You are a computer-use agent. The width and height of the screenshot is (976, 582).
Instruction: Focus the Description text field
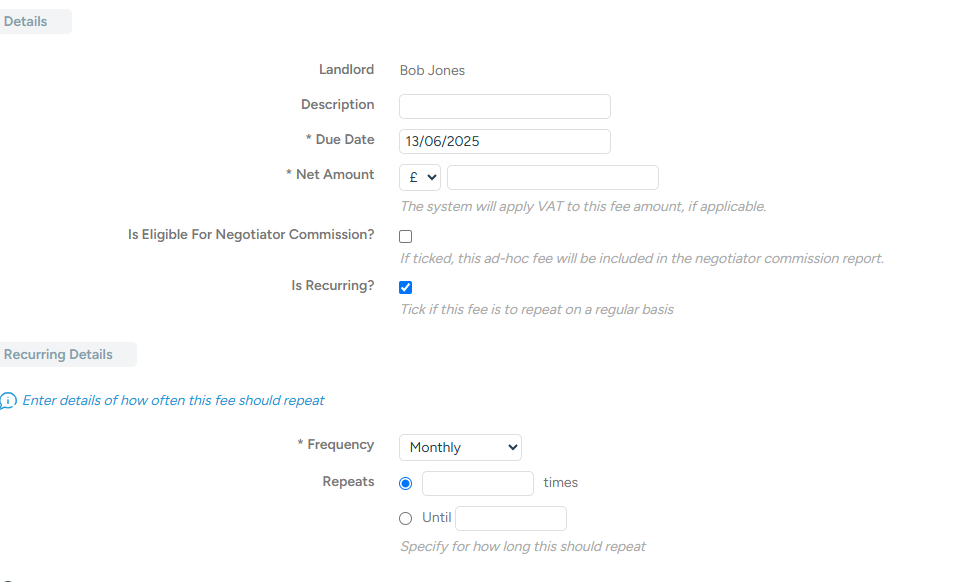[504, 106]
